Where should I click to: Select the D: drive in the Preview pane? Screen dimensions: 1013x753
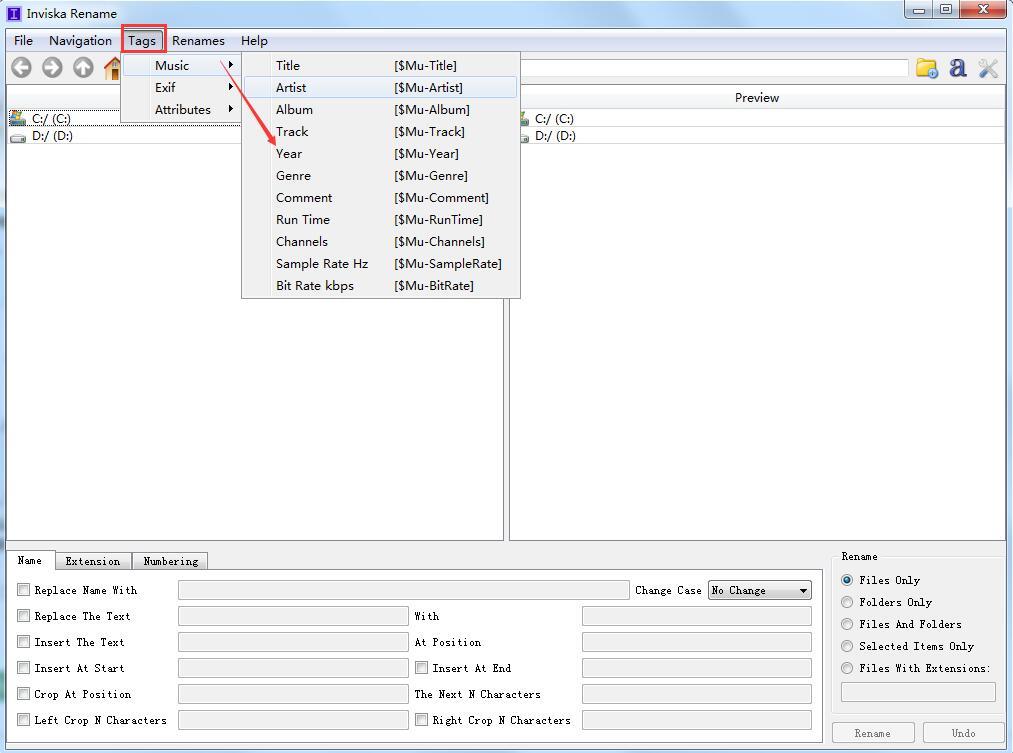554,136
